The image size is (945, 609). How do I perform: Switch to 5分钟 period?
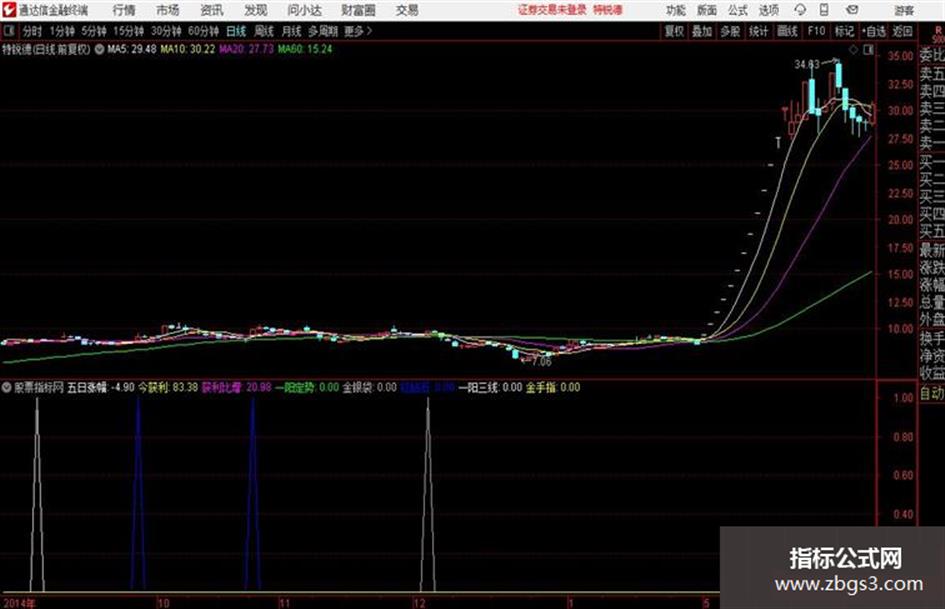pyautogui.click(x=93, y=31)
